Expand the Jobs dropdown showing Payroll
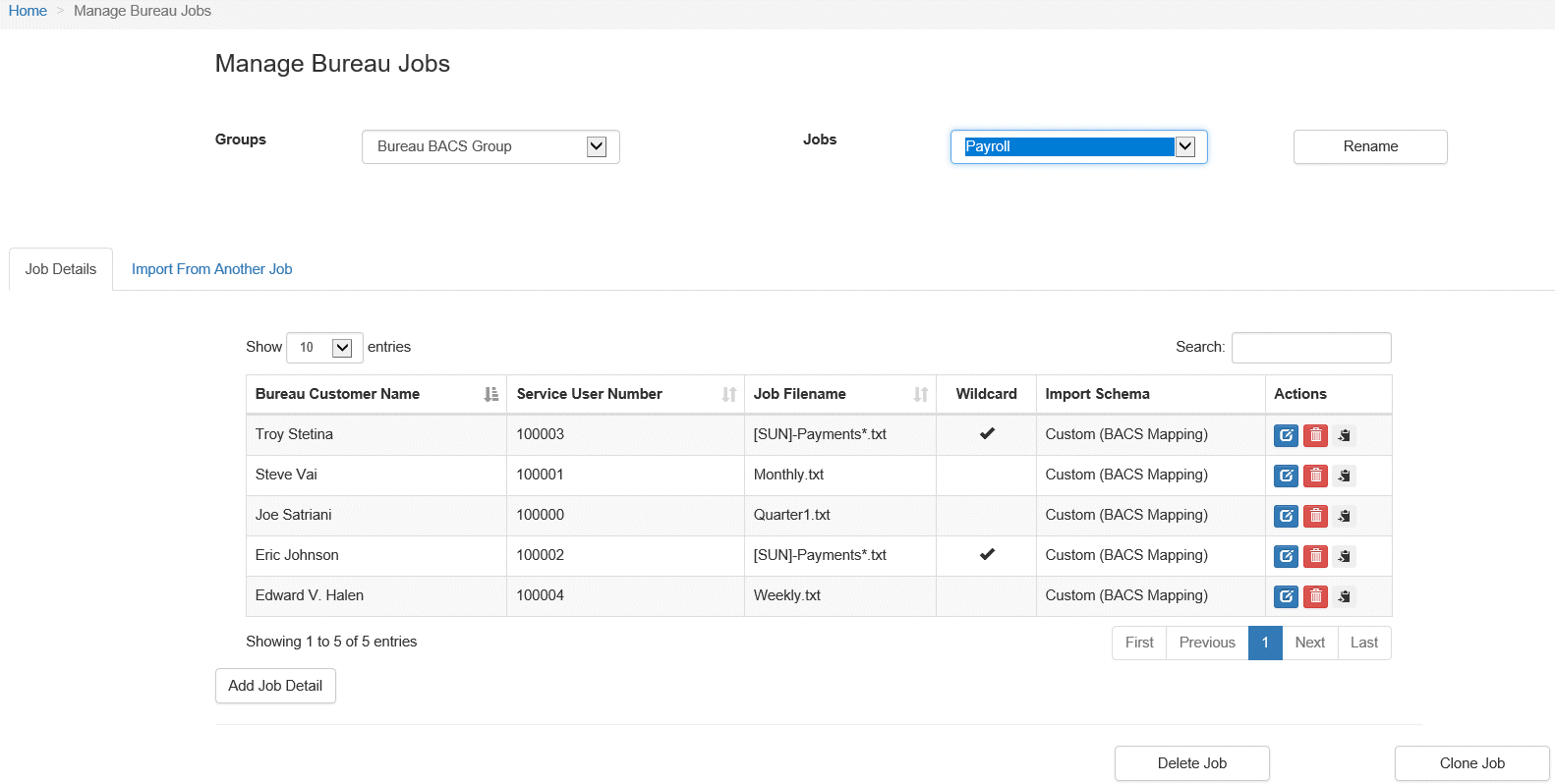This screenshot has width=1555, height=784. point(1078,146)
